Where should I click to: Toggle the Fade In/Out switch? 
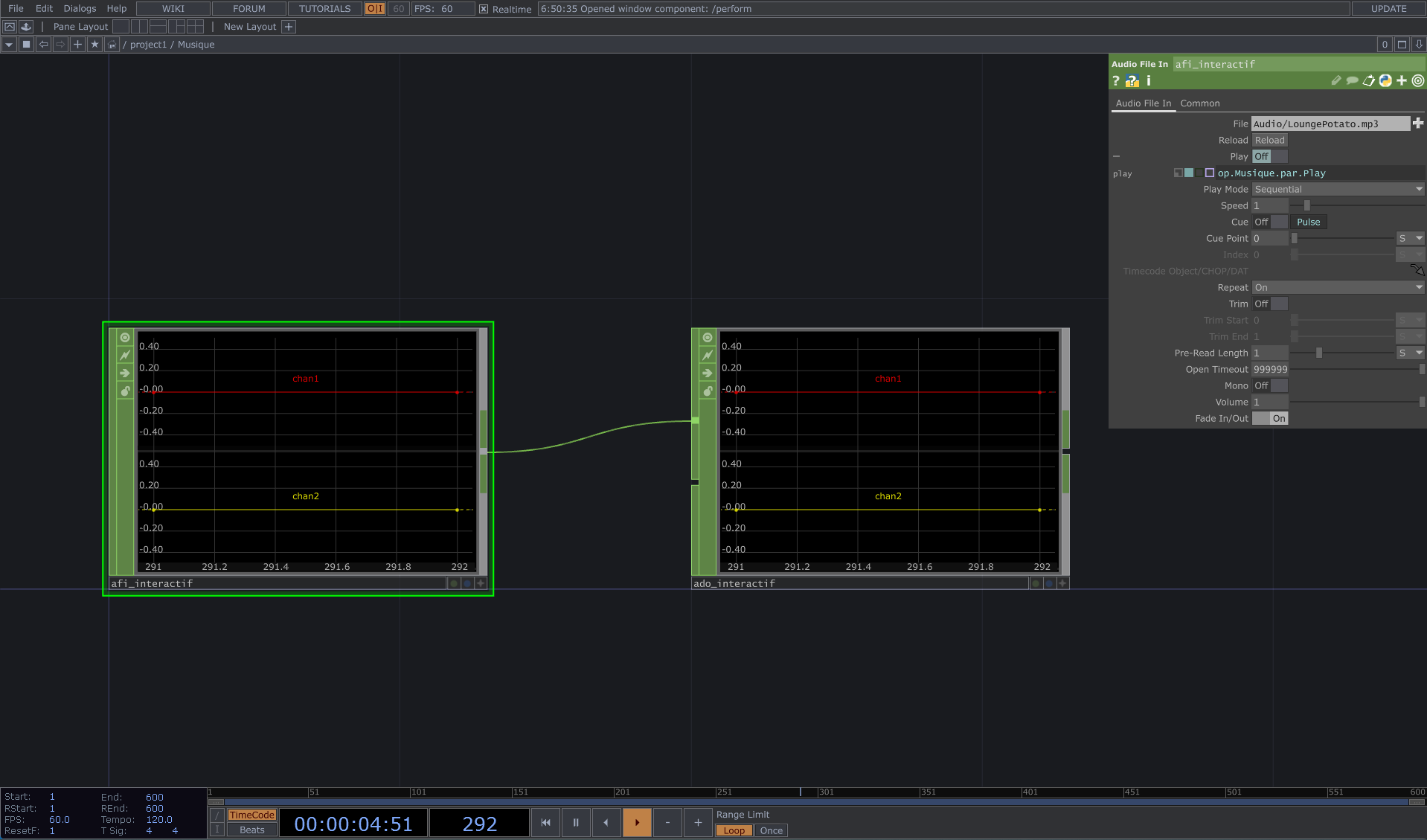[1269, 419]
